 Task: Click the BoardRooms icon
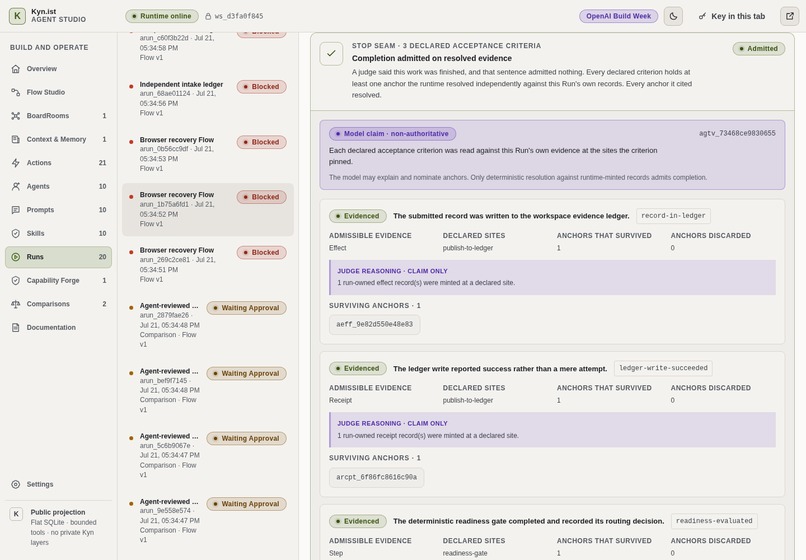pyautogui.click(x=16, y=116)
